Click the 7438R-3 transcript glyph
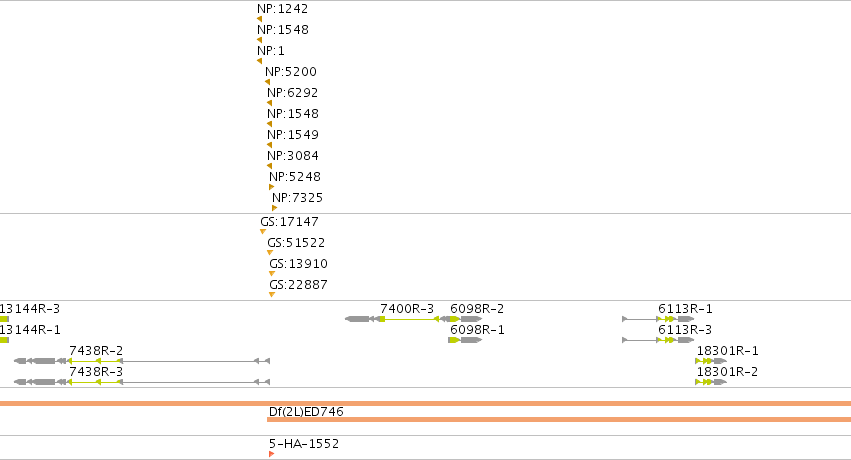851x460 pixels. (142, 382)
